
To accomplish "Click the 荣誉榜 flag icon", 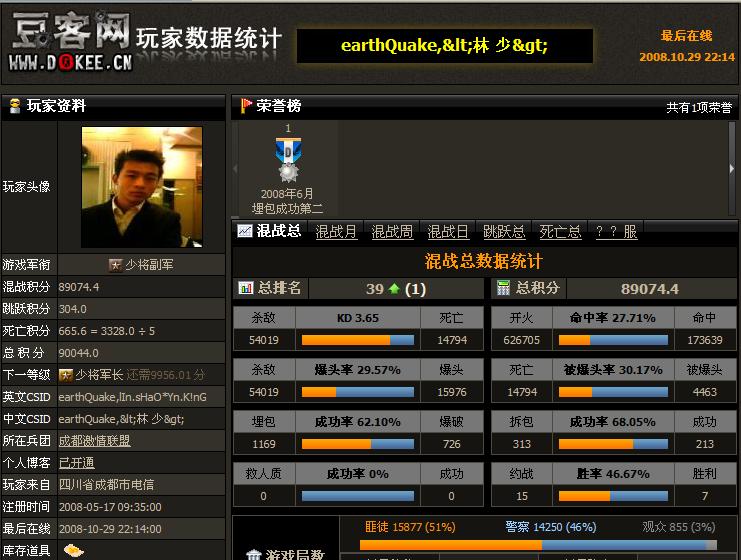I will click(246, 106).
